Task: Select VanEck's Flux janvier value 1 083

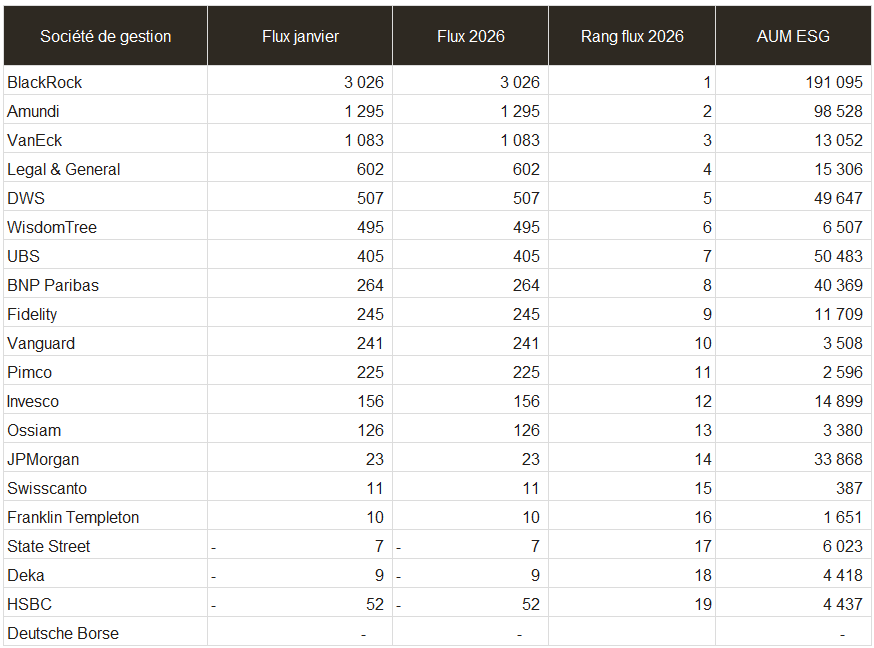Action: pos(364,140)
